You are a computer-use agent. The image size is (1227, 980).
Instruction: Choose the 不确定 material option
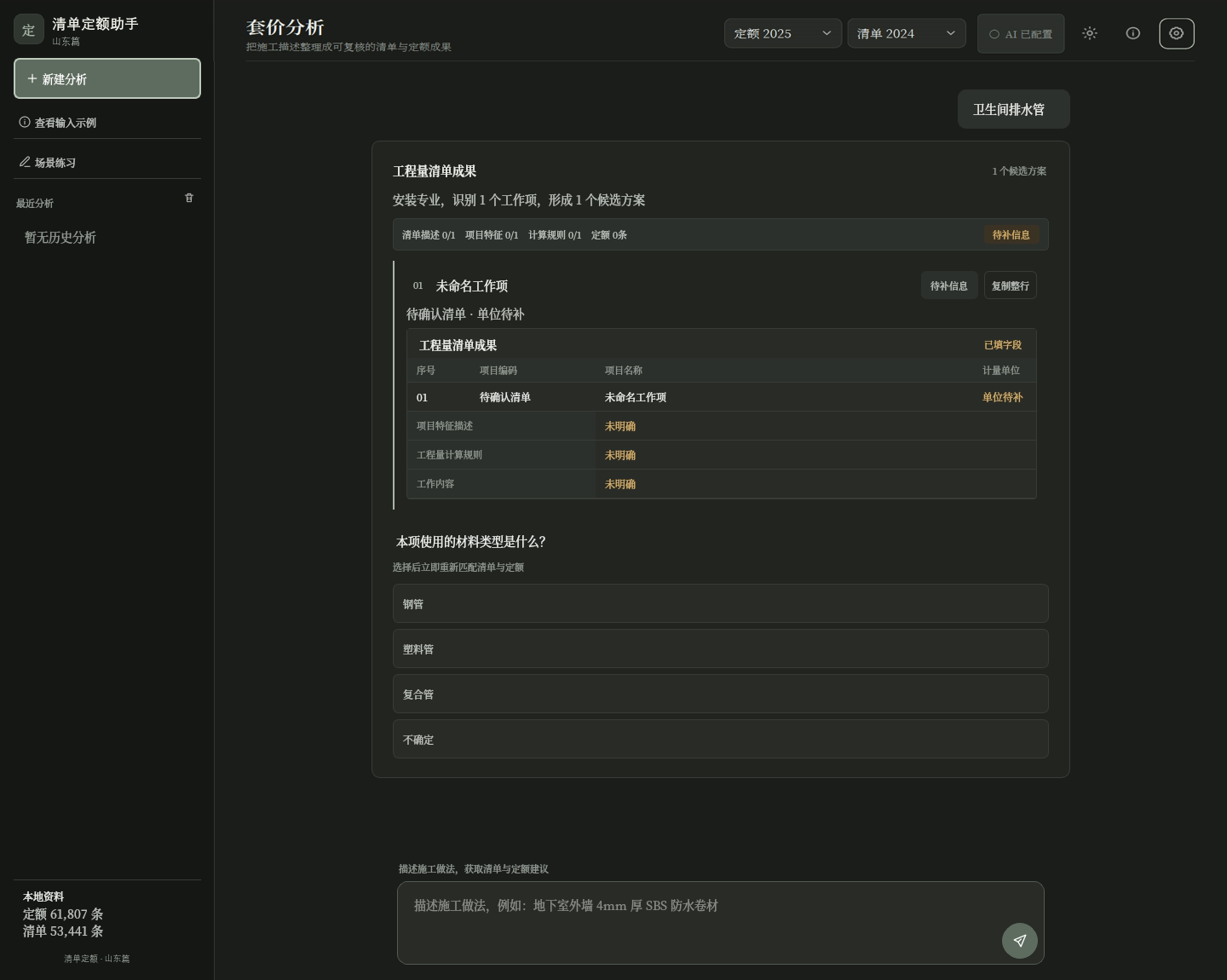pyautogui.click(x=721, y=739)
